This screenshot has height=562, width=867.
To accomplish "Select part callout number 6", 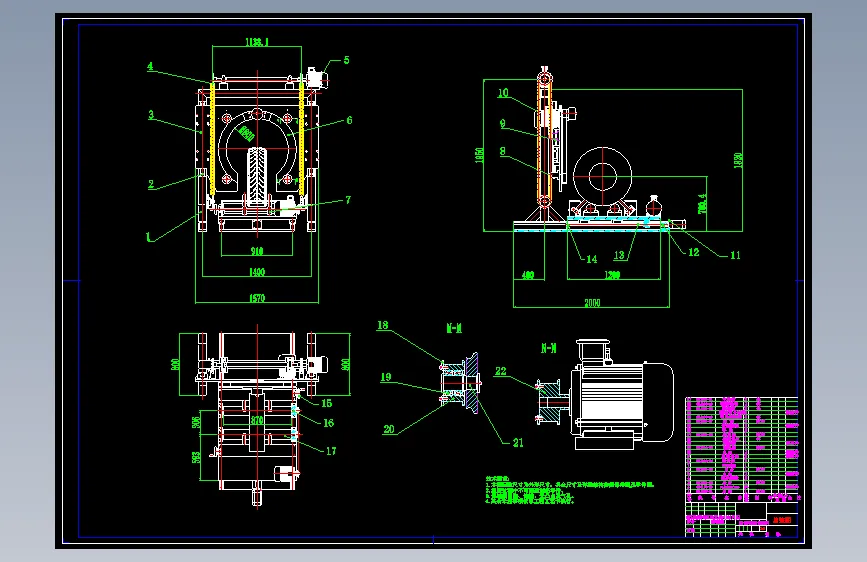I will [x=349, y=120].
